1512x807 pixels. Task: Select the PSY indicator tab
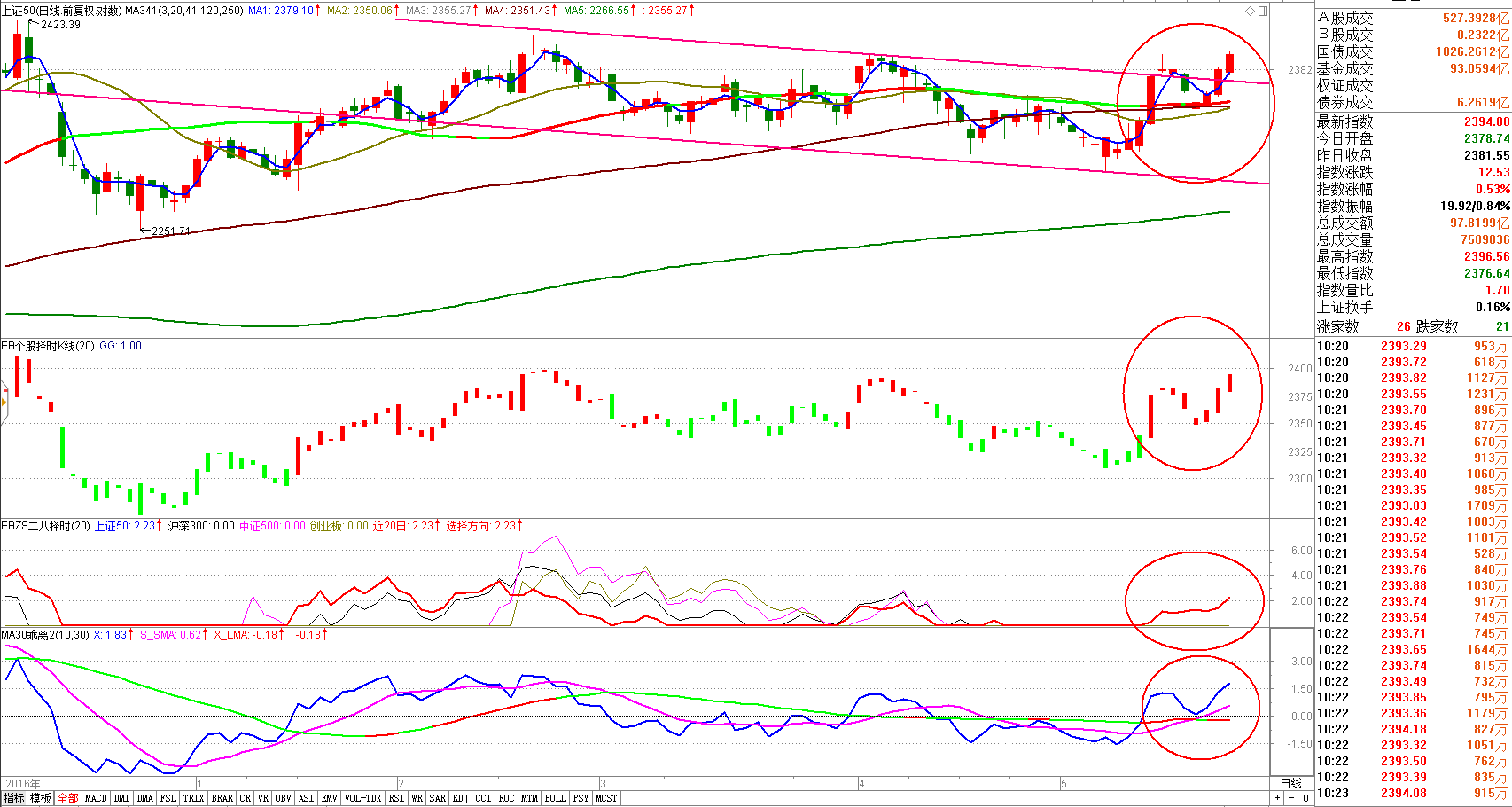tap(581, 798)
